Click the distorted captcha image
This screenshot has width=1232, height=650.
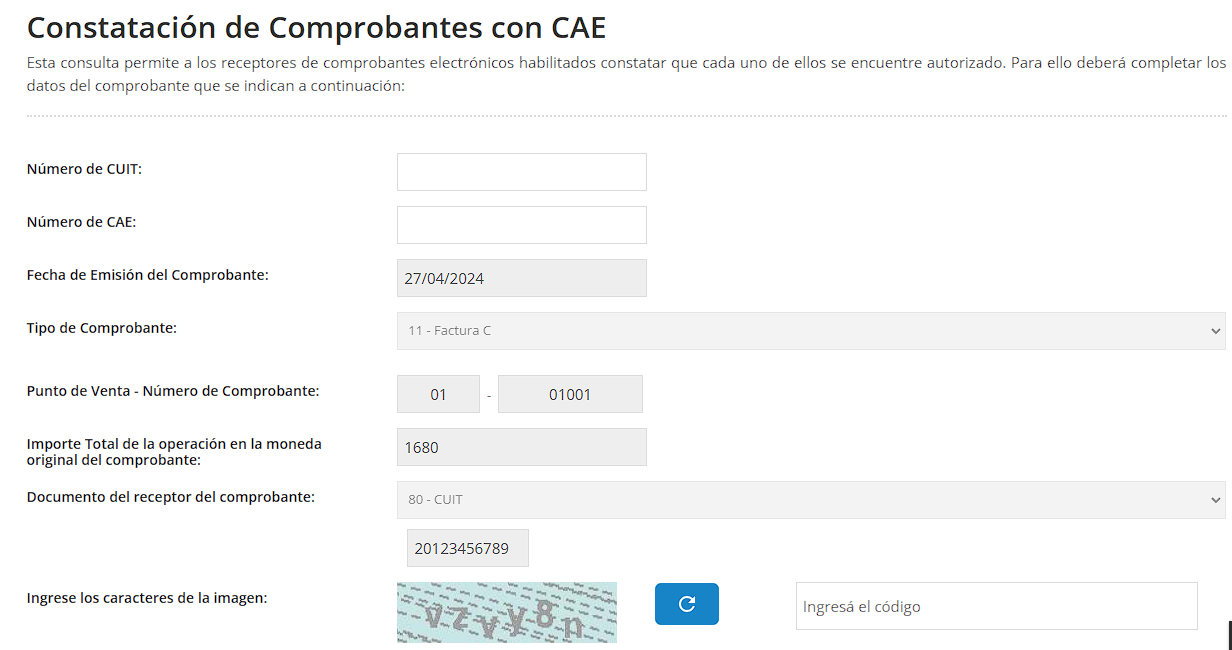(x=506, y=612)
